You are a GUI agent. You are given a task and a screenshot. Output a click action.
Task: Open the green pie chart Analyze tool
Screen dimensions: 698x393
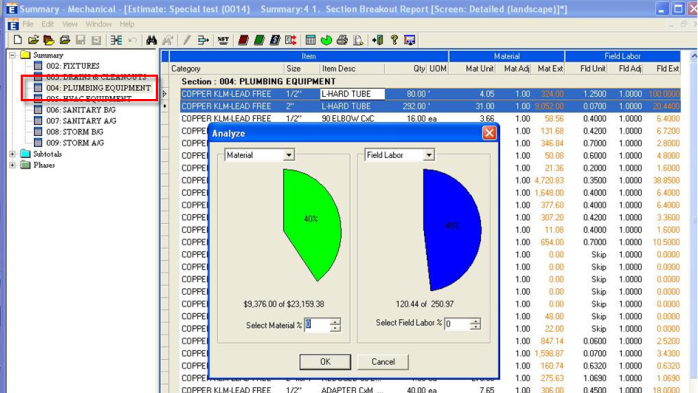click(x=326, y=40)
